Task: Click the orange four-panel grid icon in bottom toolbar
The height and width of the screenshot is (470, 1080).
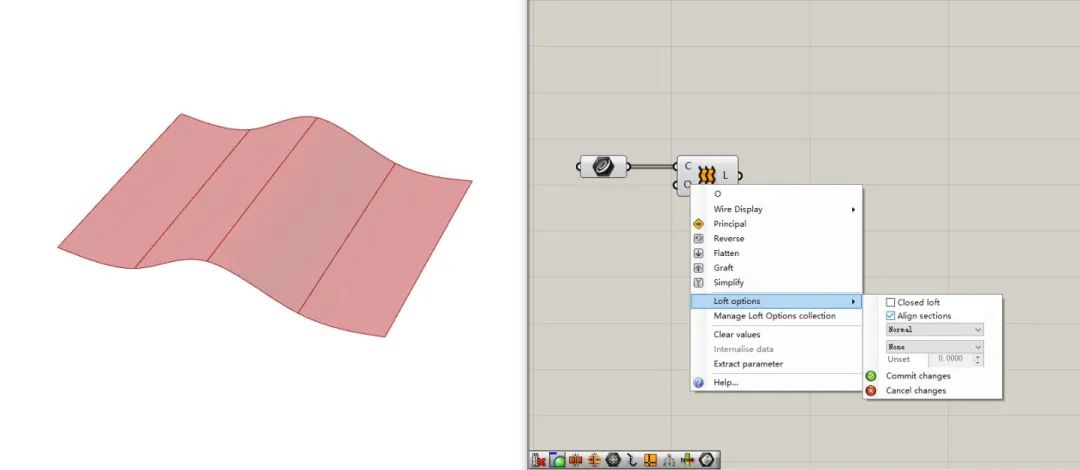Action: coord(650,460)
